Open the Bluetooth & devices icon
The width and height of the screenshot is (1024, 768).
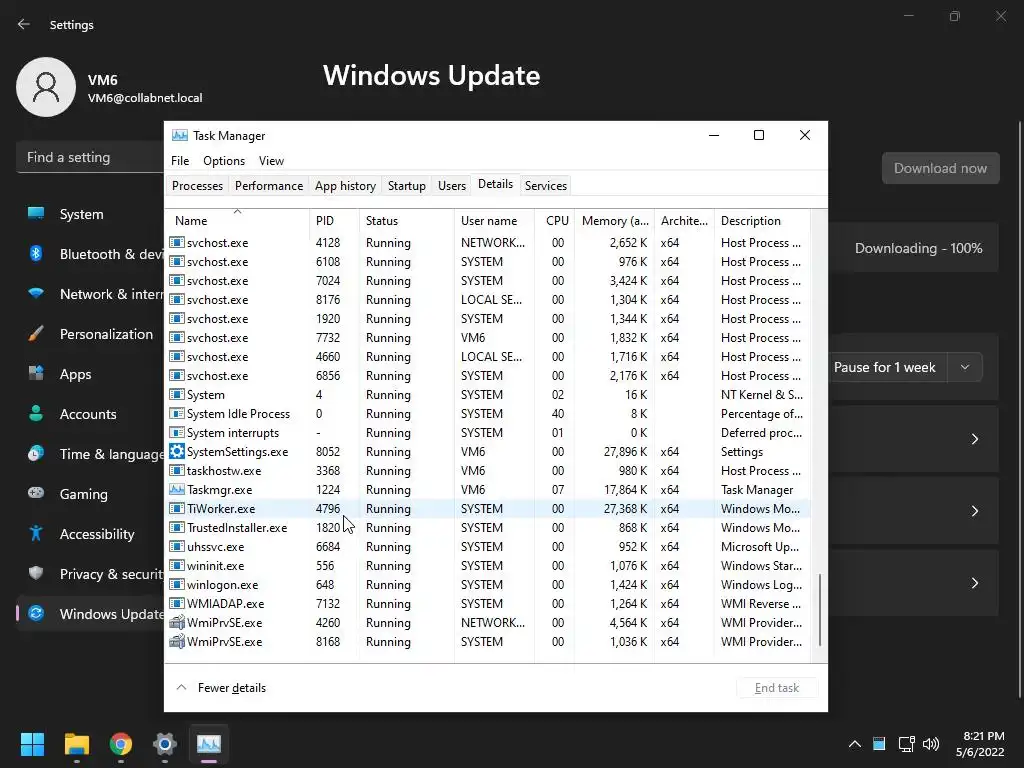(x=36, y=253)
